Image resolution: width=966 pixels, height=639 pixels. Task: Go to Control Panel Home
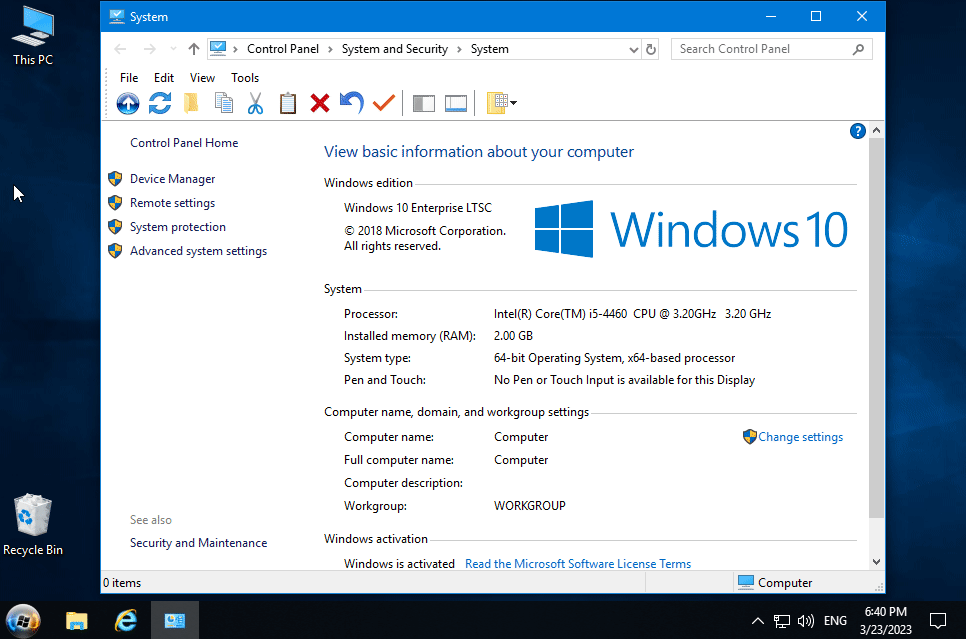click(184, 143)
